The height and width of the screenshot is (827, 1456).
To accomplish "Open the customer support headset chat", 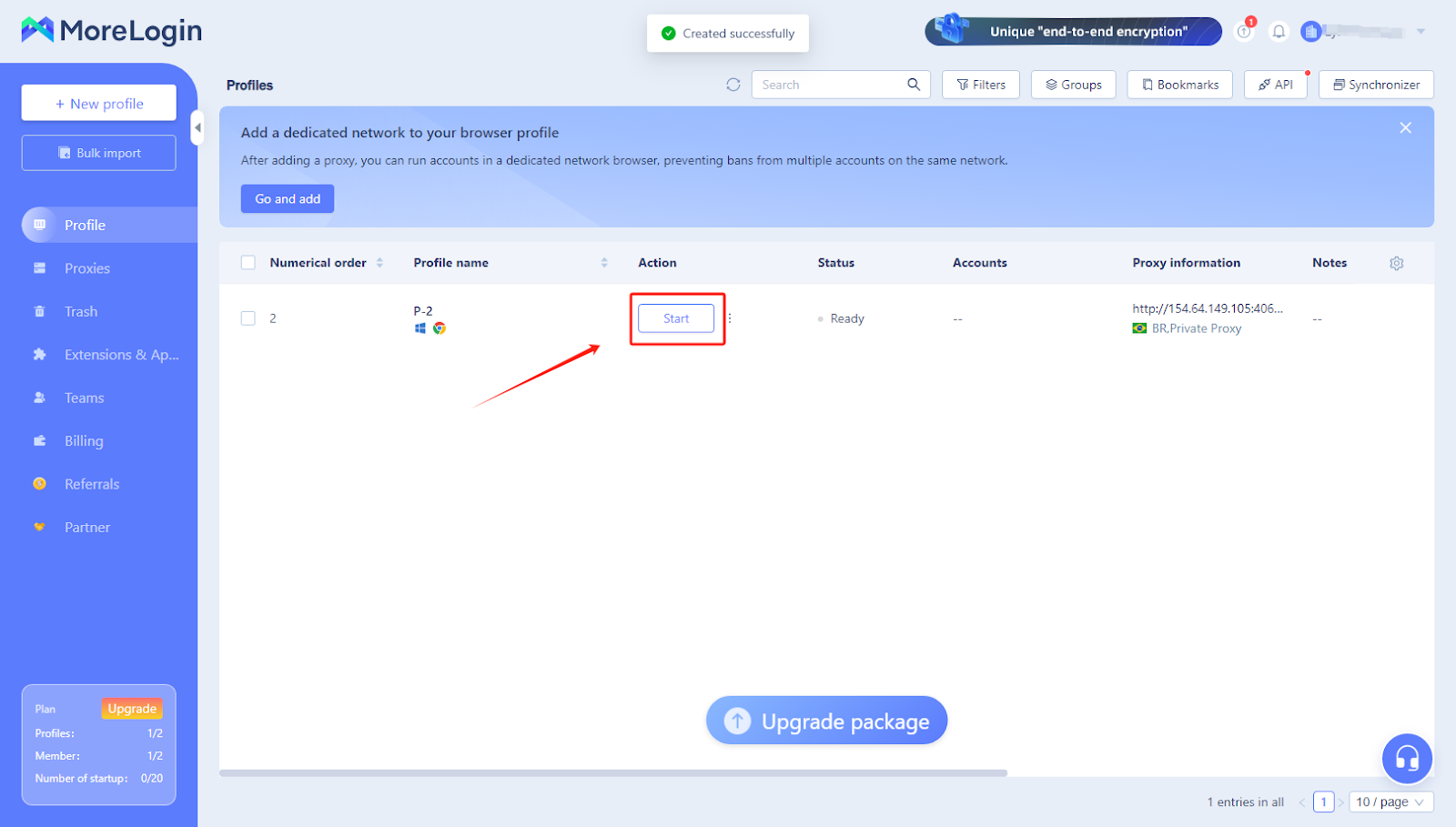I will tap(1406, 758).
